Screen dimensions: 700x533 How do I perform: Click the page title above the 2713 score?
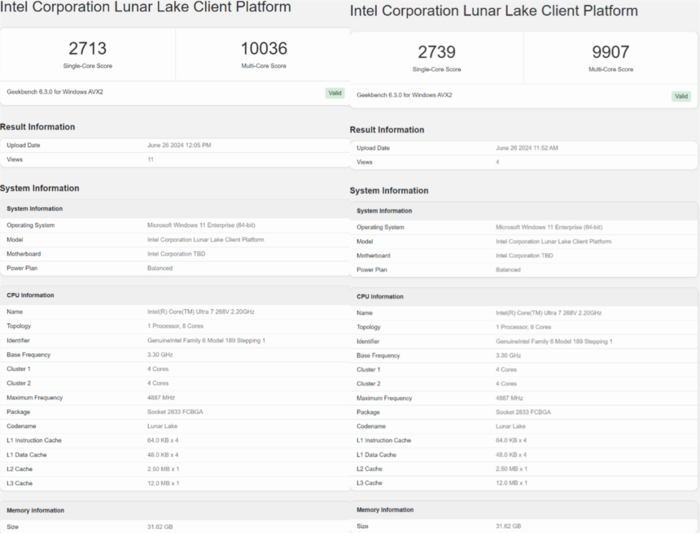click(x=146, y=8)
